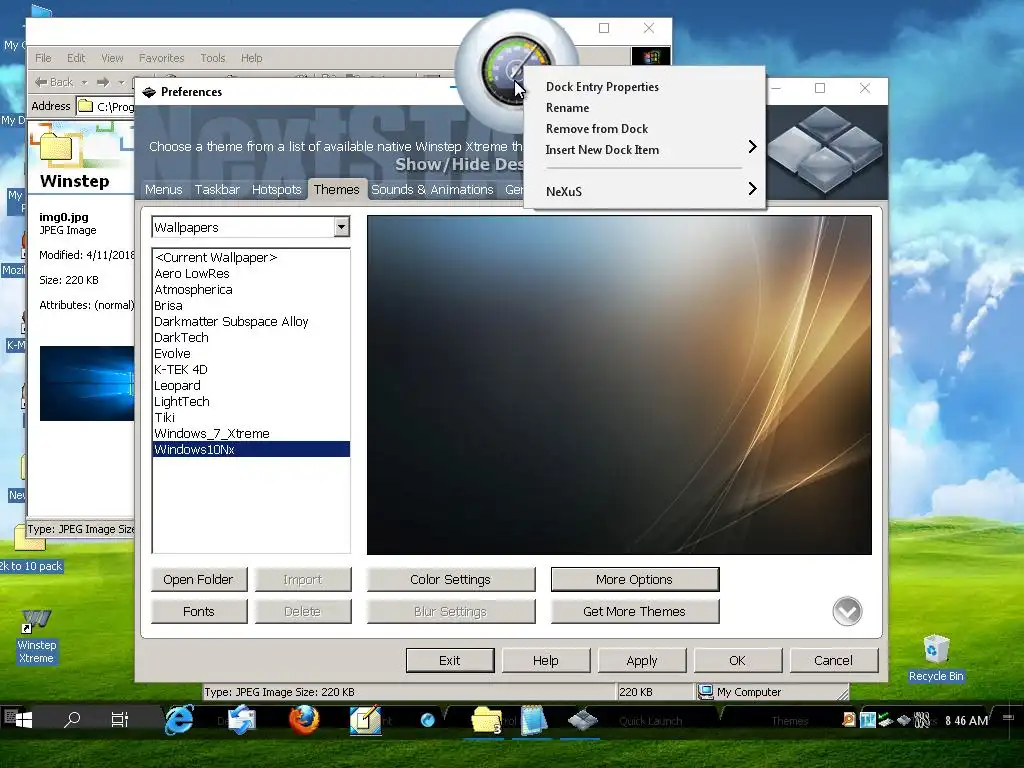Switch to the Menus tab
The height and width of the screenshot is (768, 1024).
coord(163,189)
